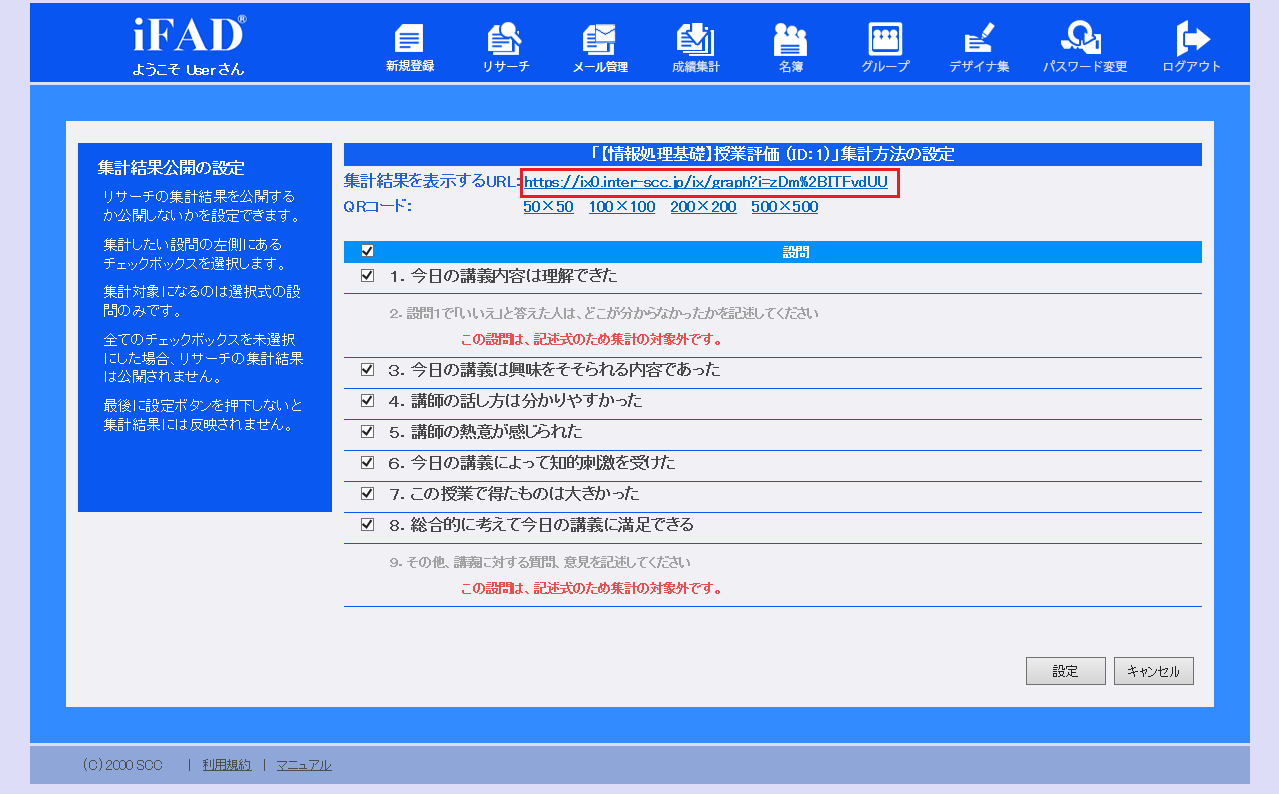Click the 集計方法の設定 title bar
This screenshot has width=1279, height=794.
coord(772,154)
